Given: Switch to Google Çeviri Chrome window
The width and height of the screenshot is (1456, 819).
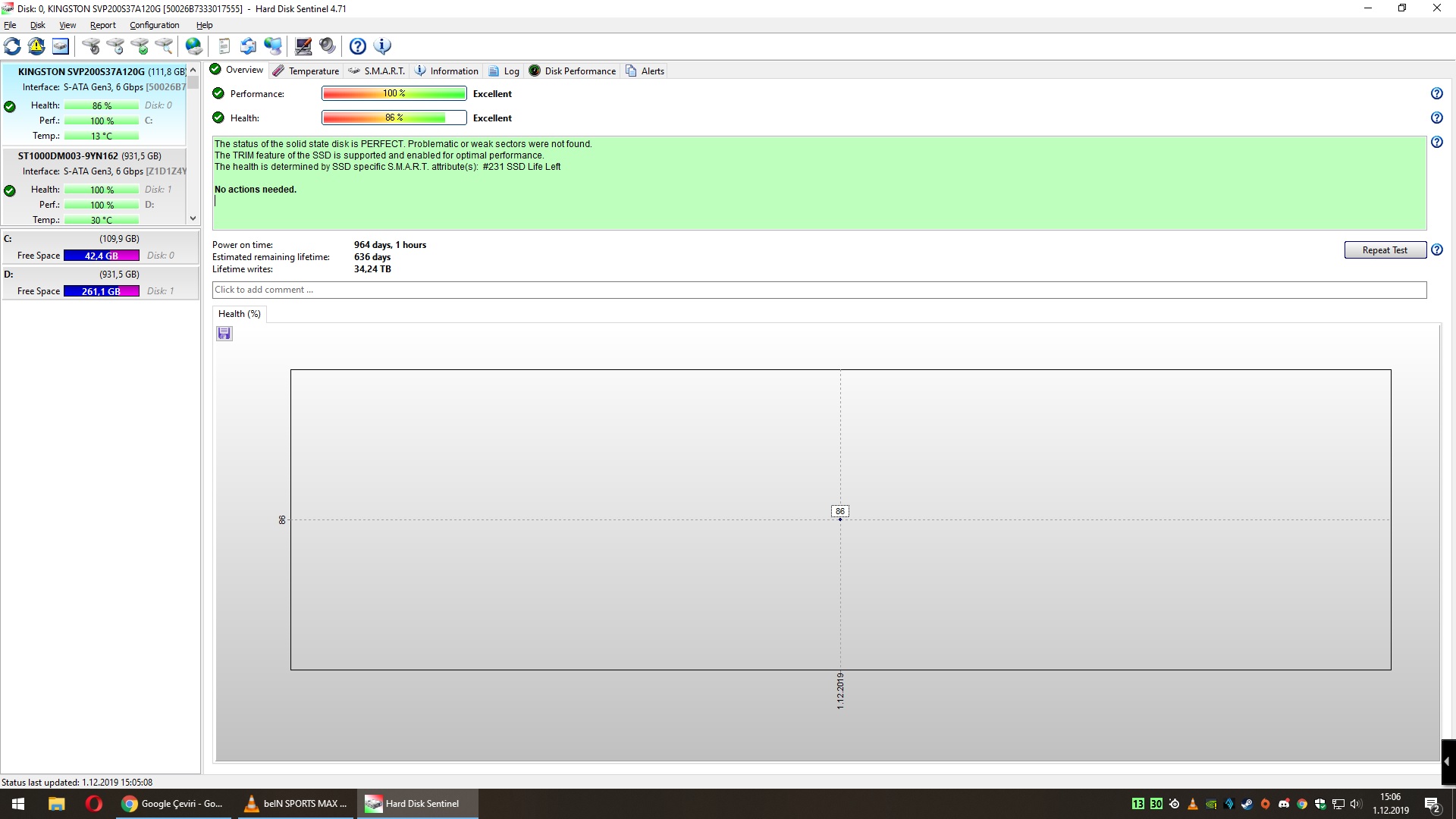Looking at the screenshot, I should (174, 804).
